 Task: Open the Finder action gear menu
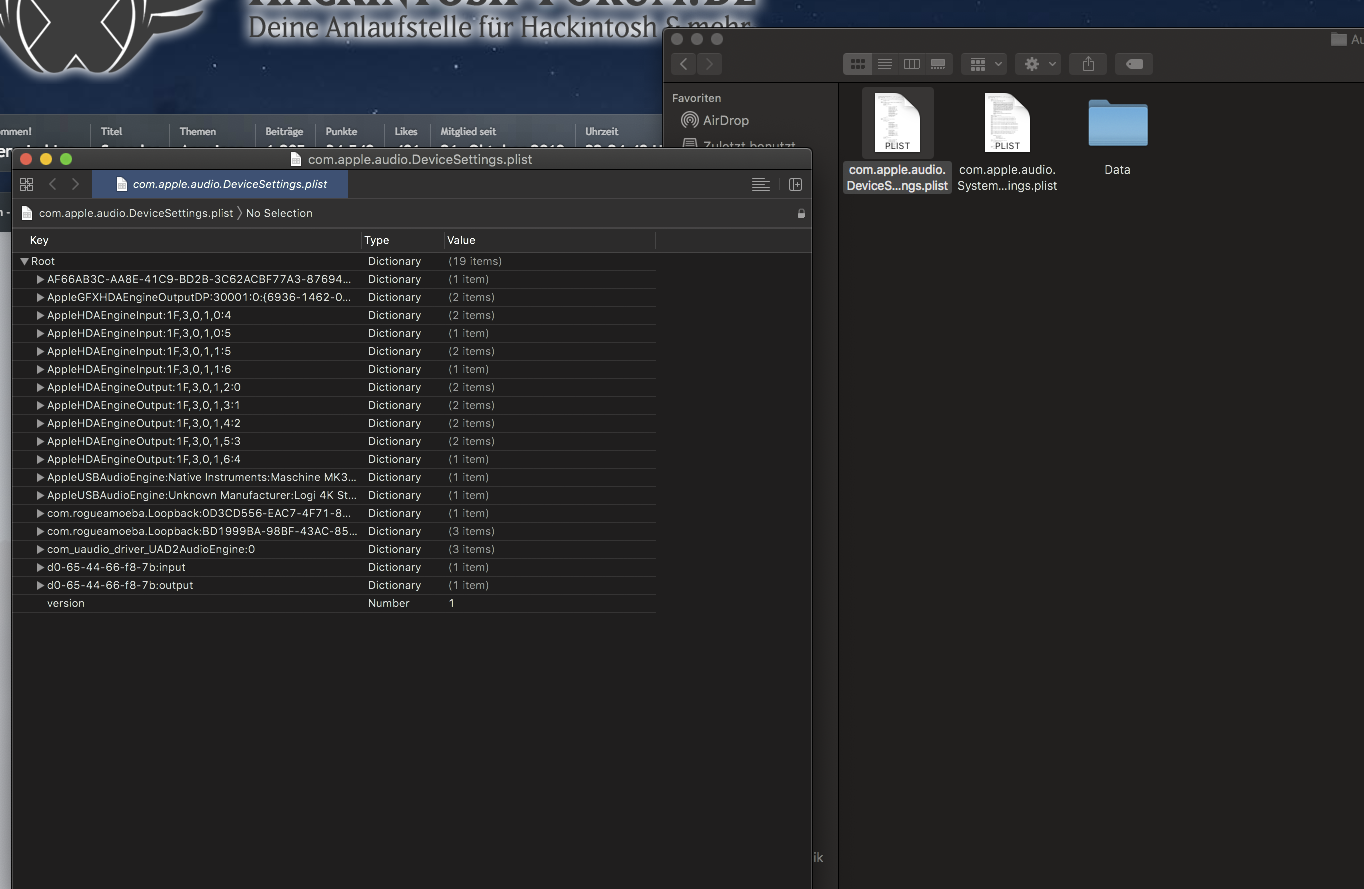[1038, 64]
